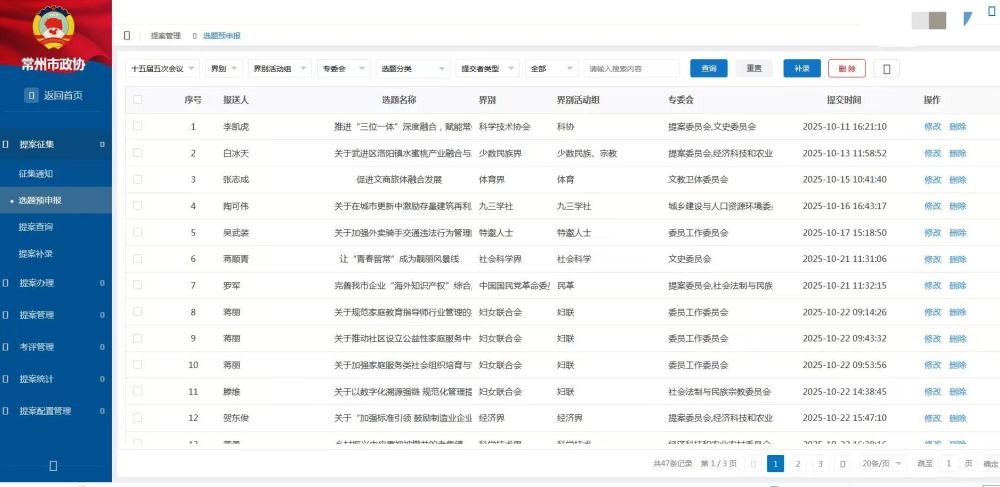
Task: Click the 返回首页 home icon
Action: [31, 96]
